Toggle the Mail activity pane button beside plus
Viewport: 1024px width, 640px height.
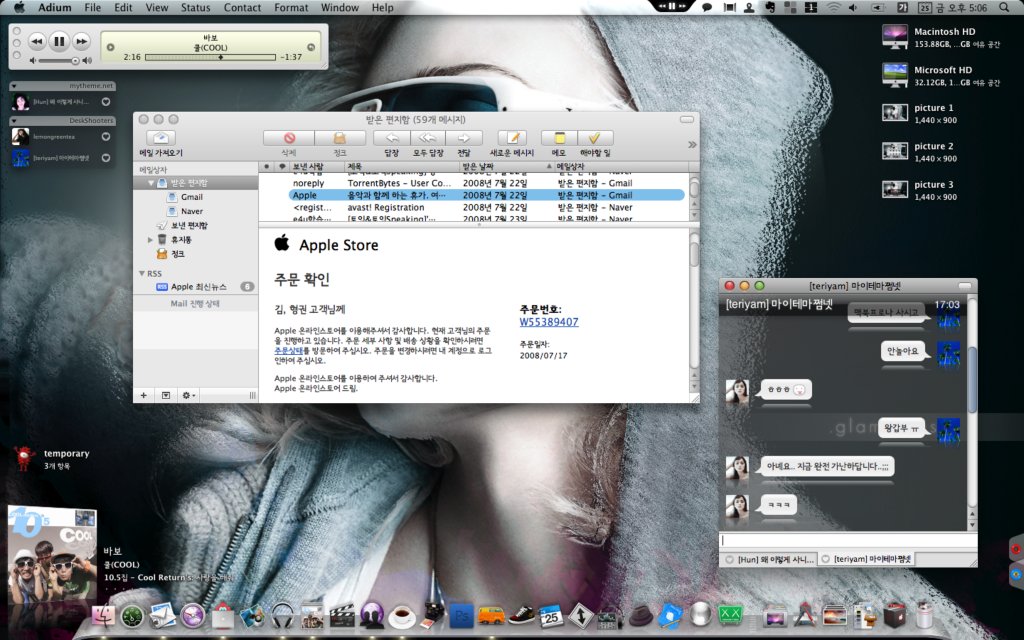(166, 395)
